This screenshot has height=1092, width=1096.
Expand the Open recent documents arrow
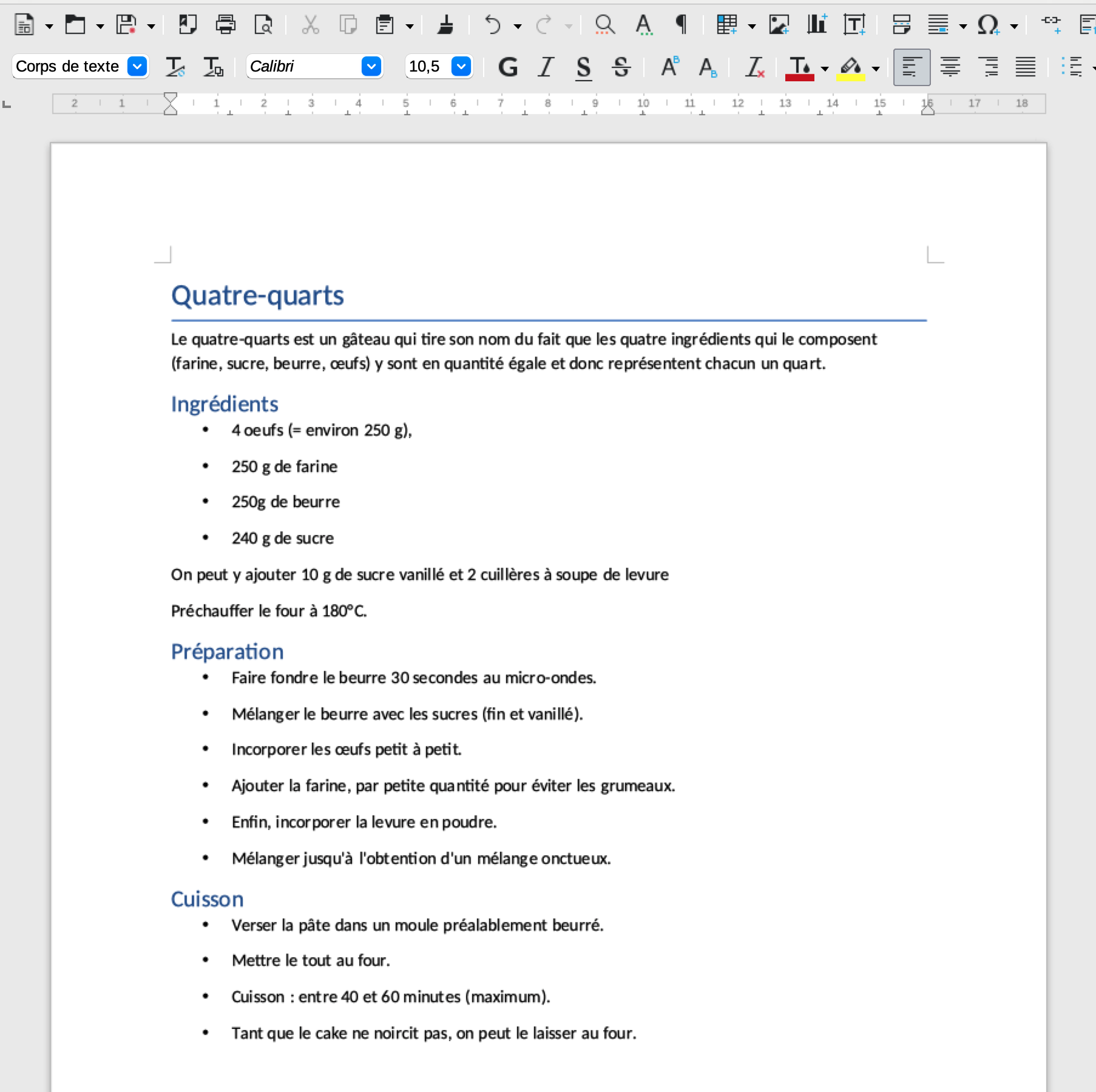pos(100,26)
